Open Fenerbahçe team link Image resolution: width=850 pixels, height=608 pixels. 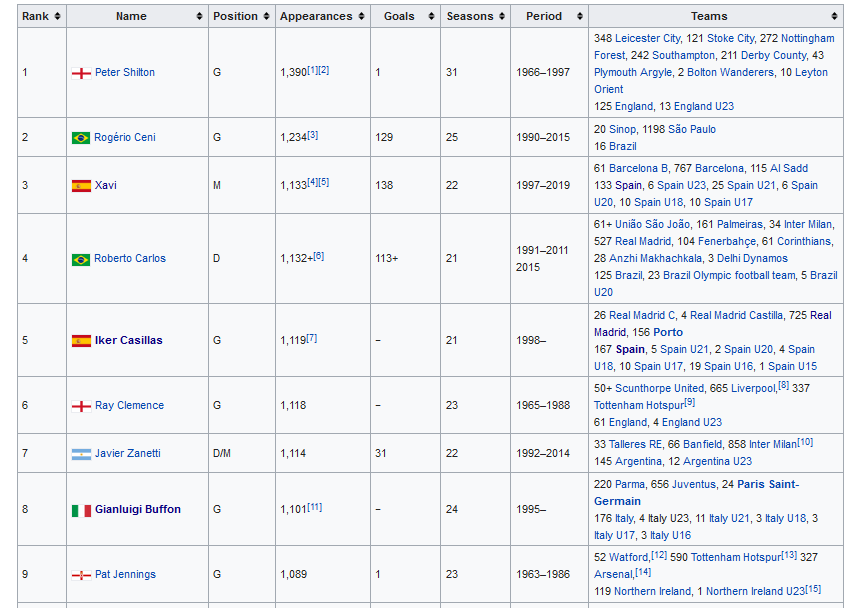point(727,241)
